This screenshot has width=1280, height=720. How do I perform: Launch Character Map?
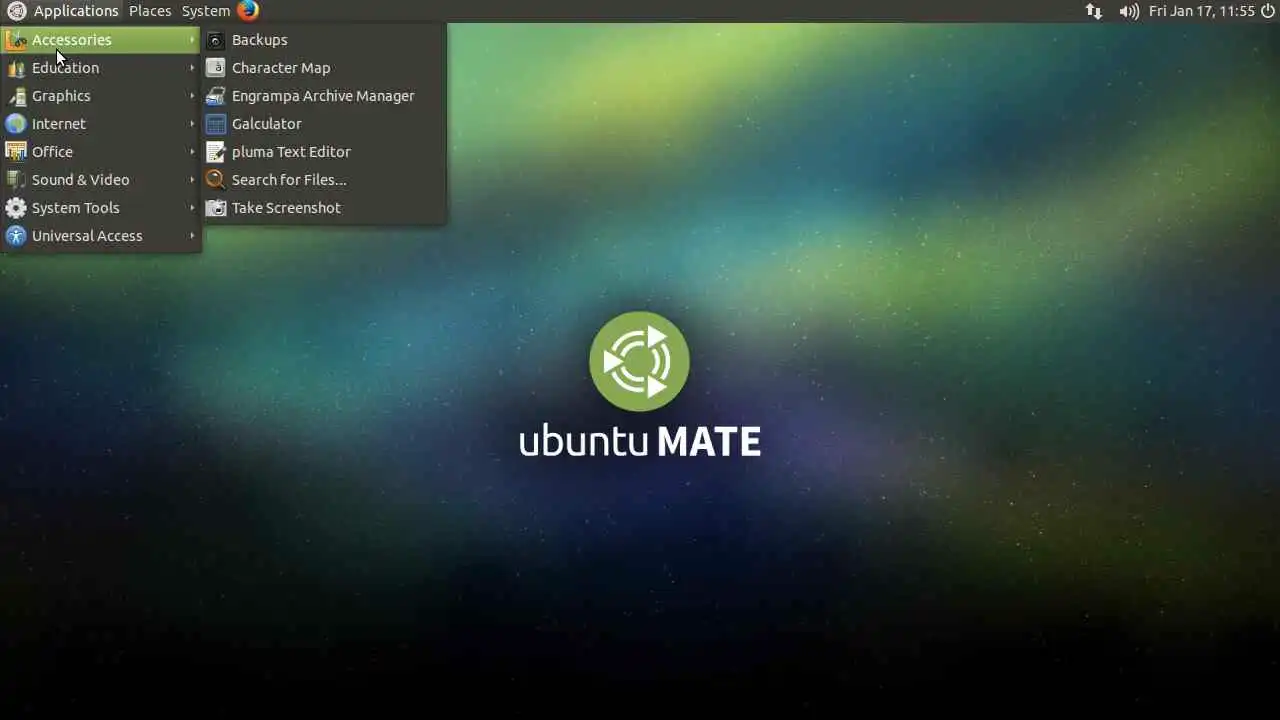(x=324, y=68)
